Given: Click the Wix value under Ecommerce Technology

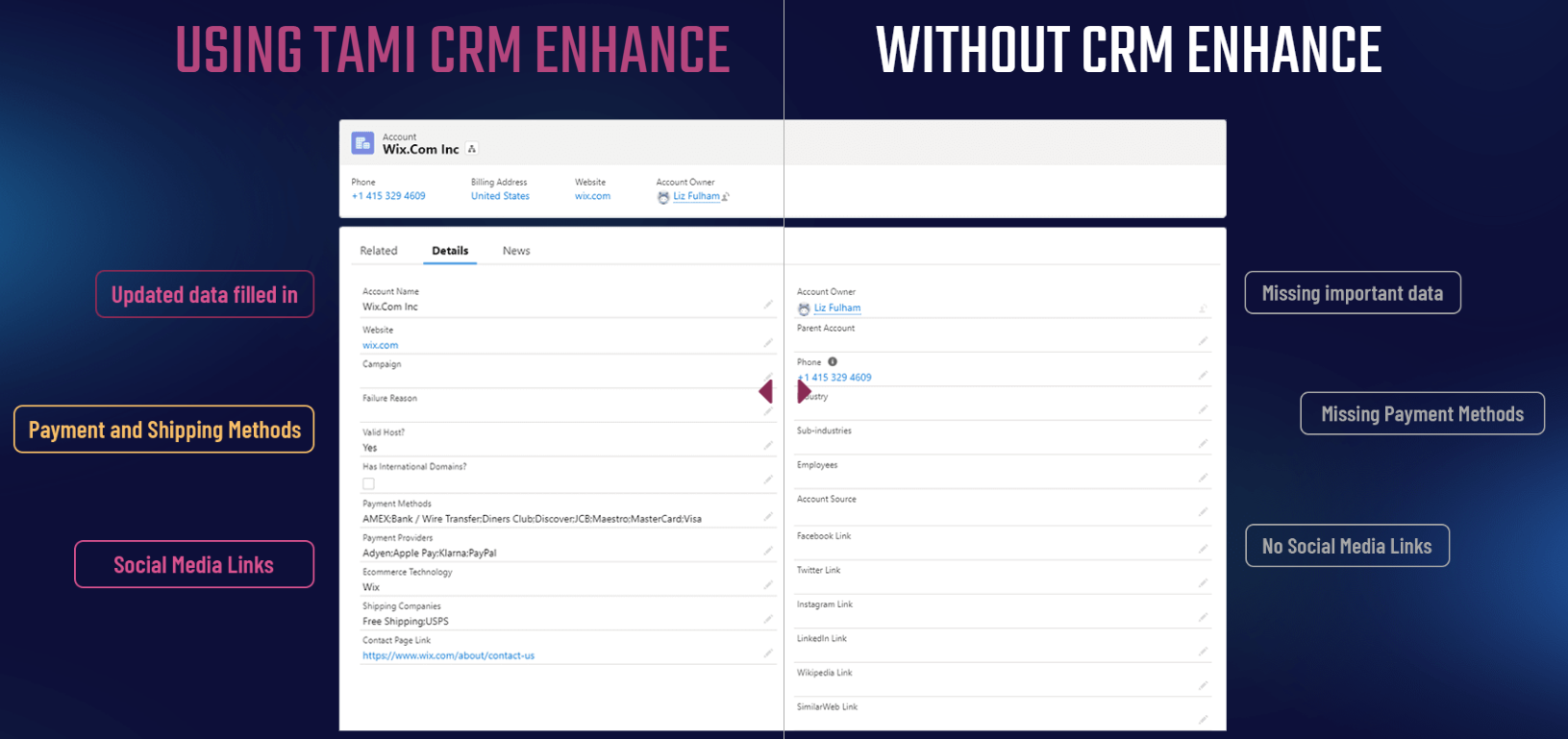Looking at the screenshot, I should tap(371, 587).
